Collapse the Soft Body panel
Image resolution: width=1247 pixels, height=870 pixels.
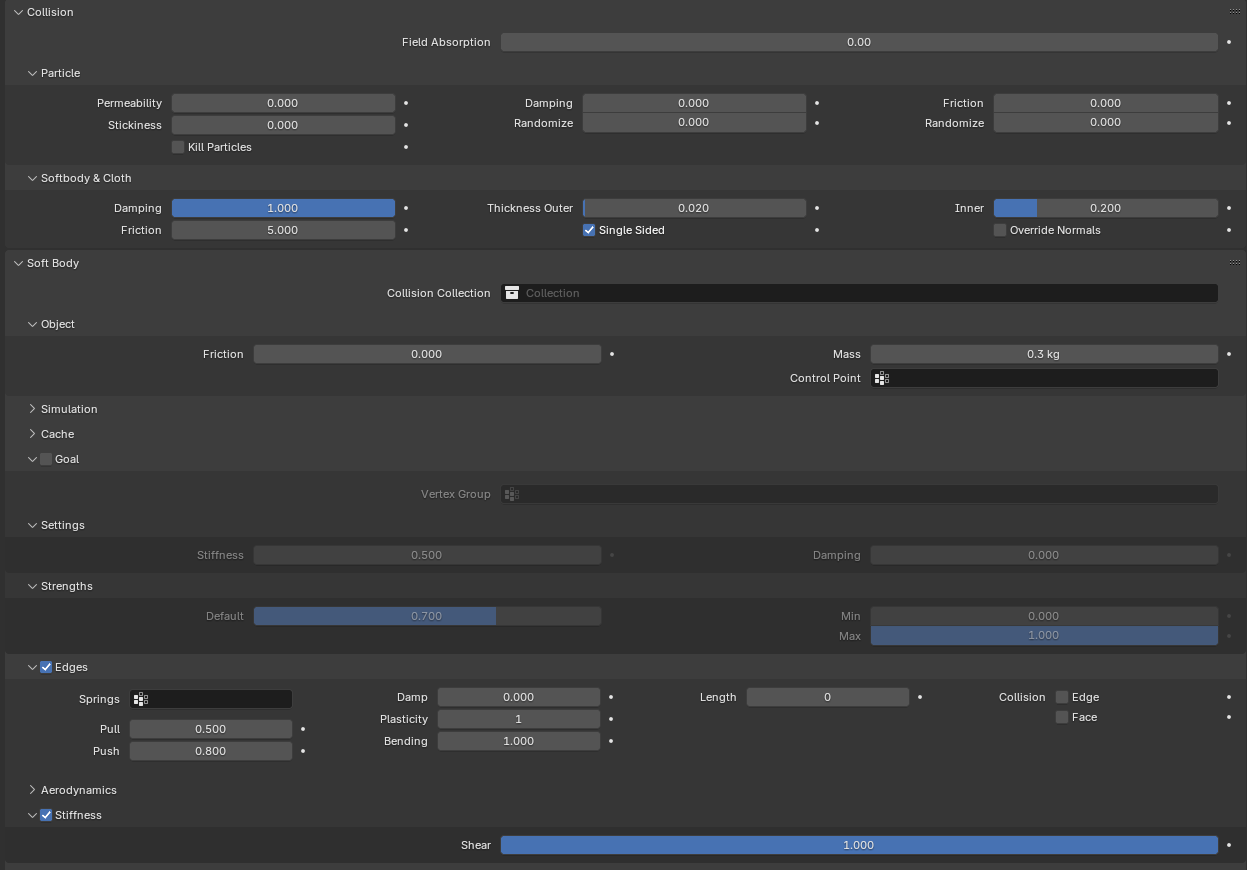[x=18, y=263]
